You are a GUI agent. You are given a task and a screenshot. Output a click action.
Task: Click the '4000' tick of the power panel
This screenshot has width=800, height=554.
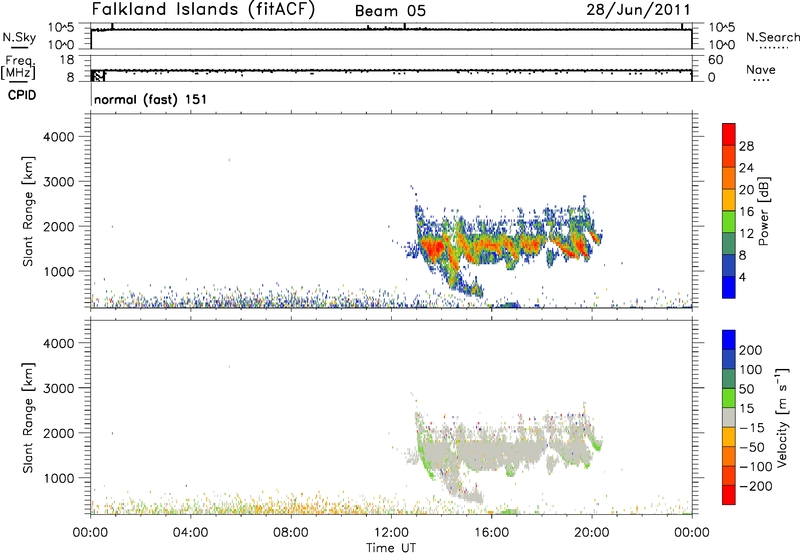pos(59,137)
